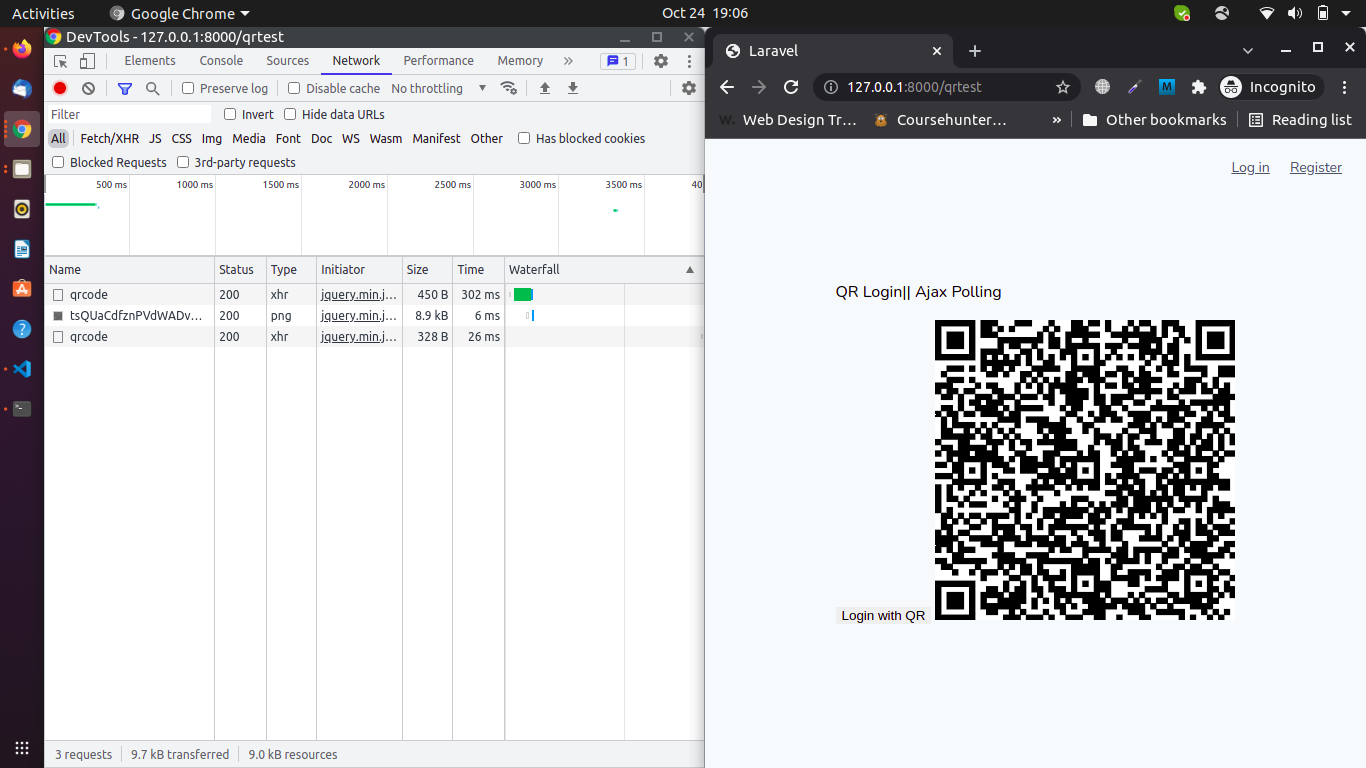Filter requests by WS type
This screenshot has height=768, width=1366.
351,139
